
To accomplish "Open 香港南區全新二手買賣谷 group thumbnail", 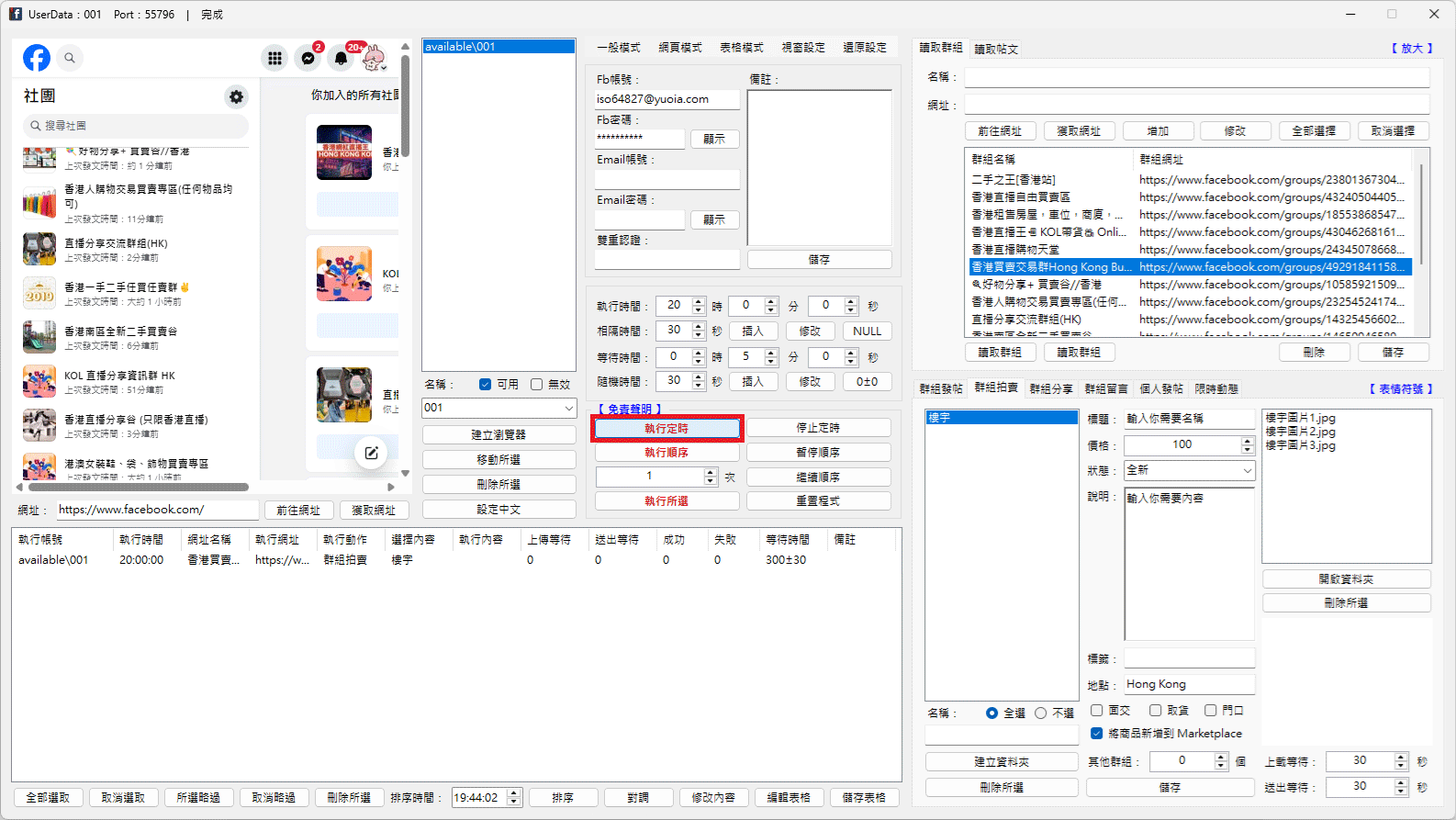I will [x=39, y=337].
